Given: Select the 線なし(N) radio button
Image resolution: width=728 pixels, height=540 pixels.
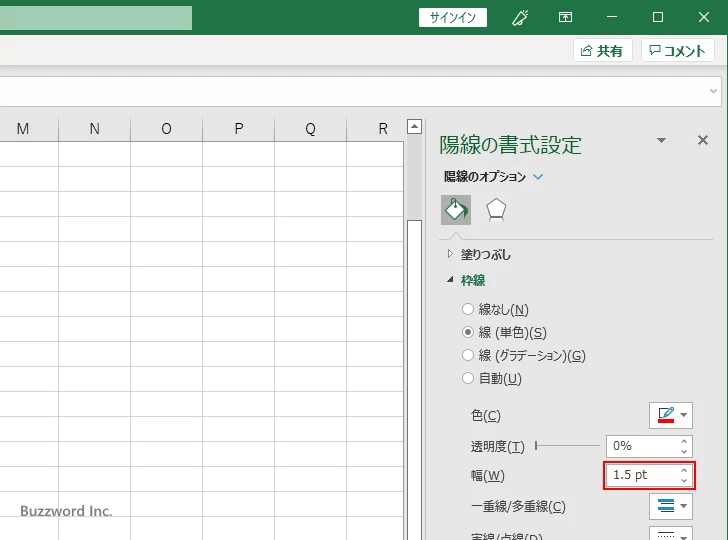Looking at the screenshot, I should pos(468,309).
